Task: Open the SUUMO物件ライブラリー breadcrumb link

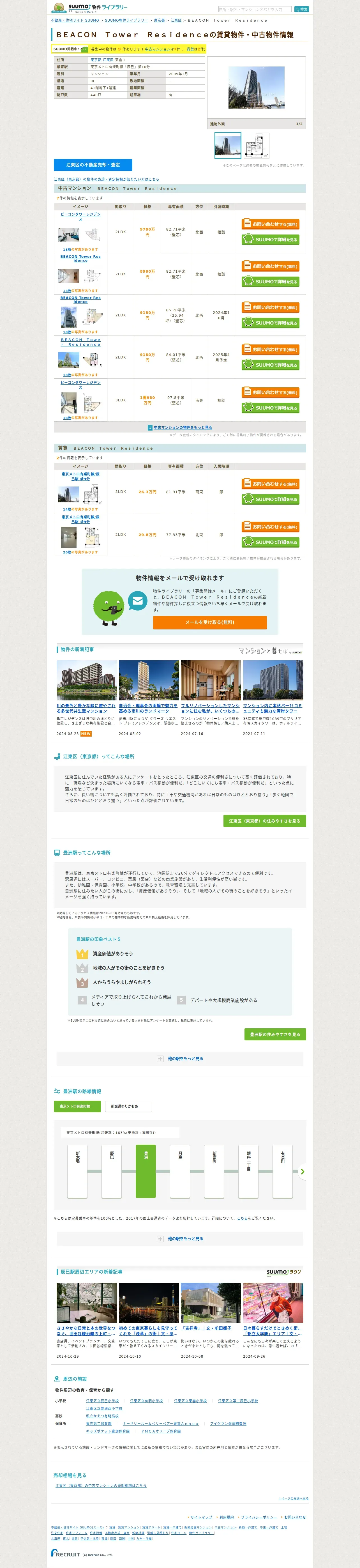Action: (x=126, y=20)
